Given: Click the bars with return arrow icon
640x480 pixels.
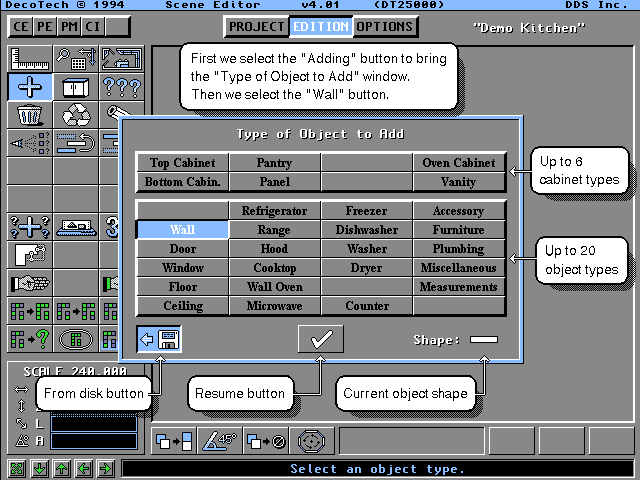Looking at the screenshot, I should pos(76,143).
